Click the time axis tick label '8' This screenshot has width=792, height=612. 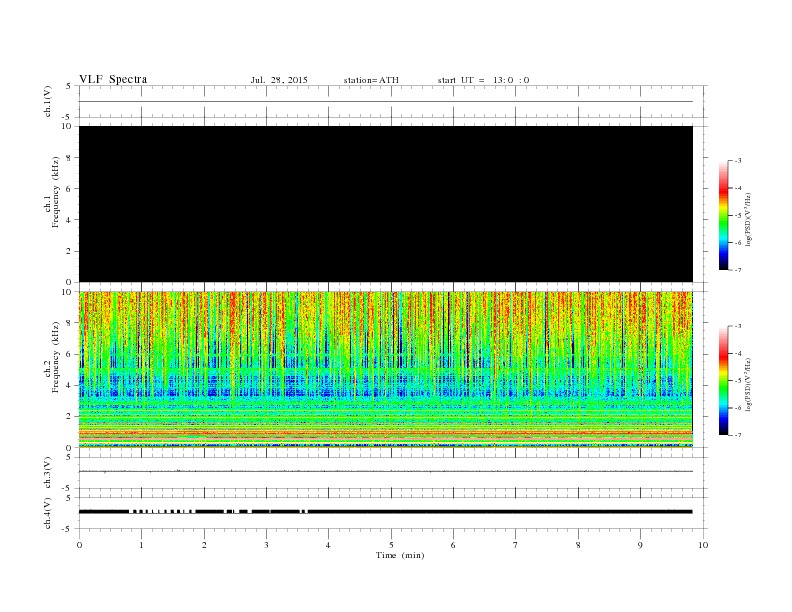[578, 545]
